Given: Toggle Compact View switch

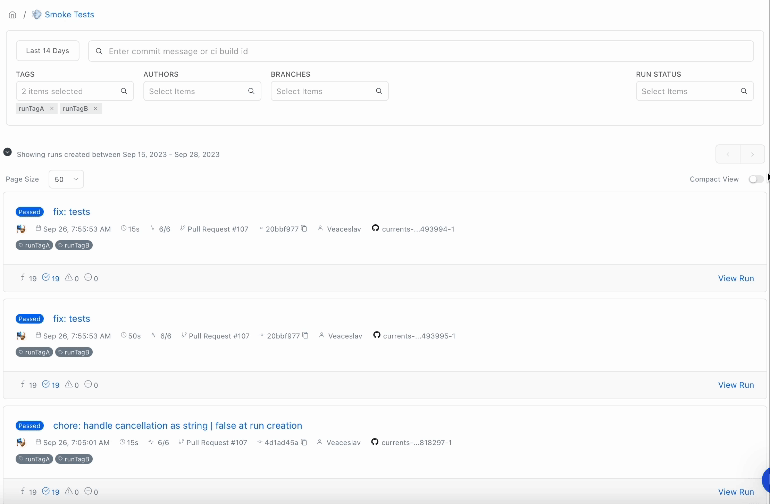Looking at the screenshot, I should (756, 179).
